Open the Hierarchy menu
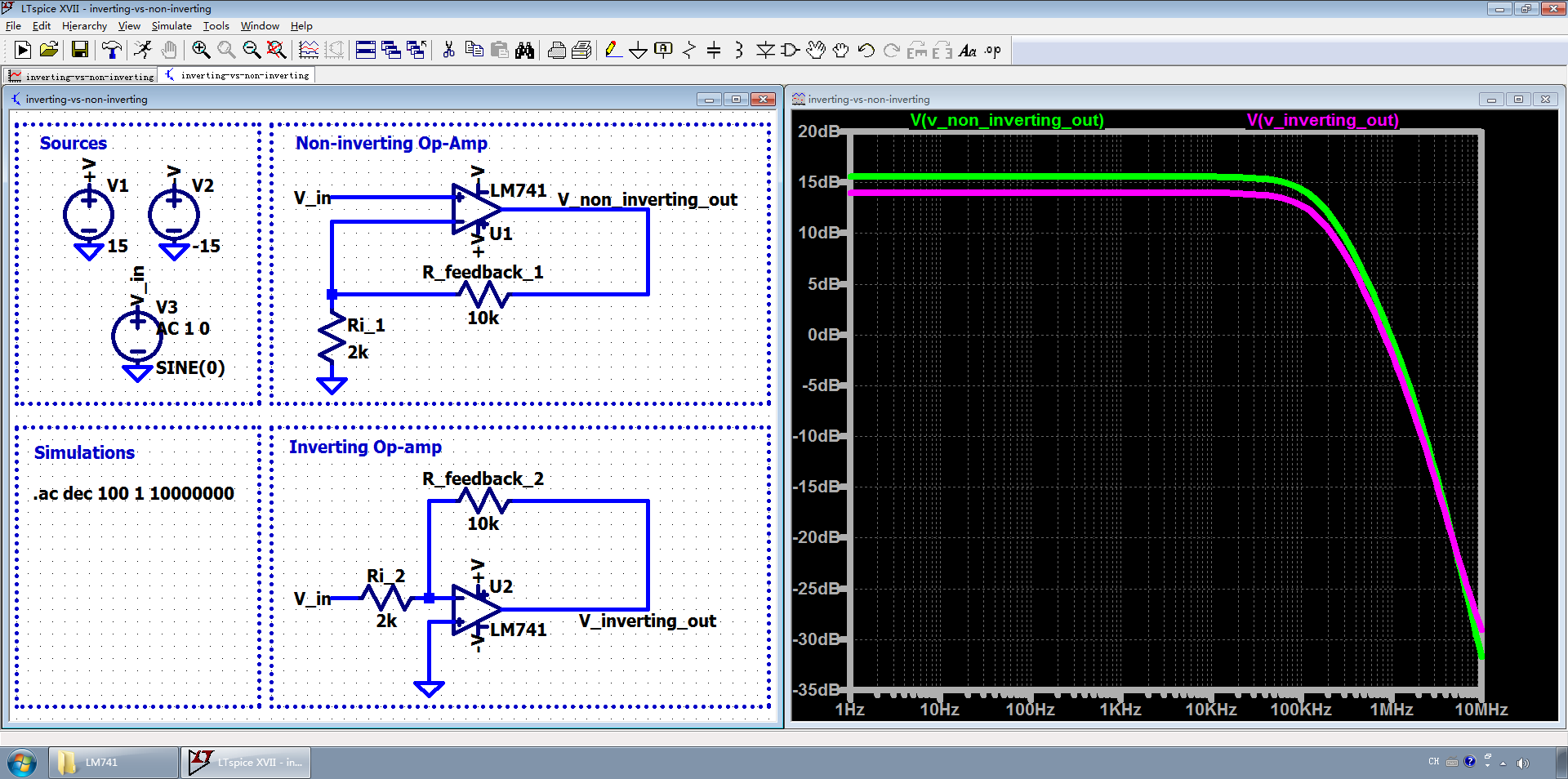1568x779 pixels. pyautogui.click(x=84, y=26)
